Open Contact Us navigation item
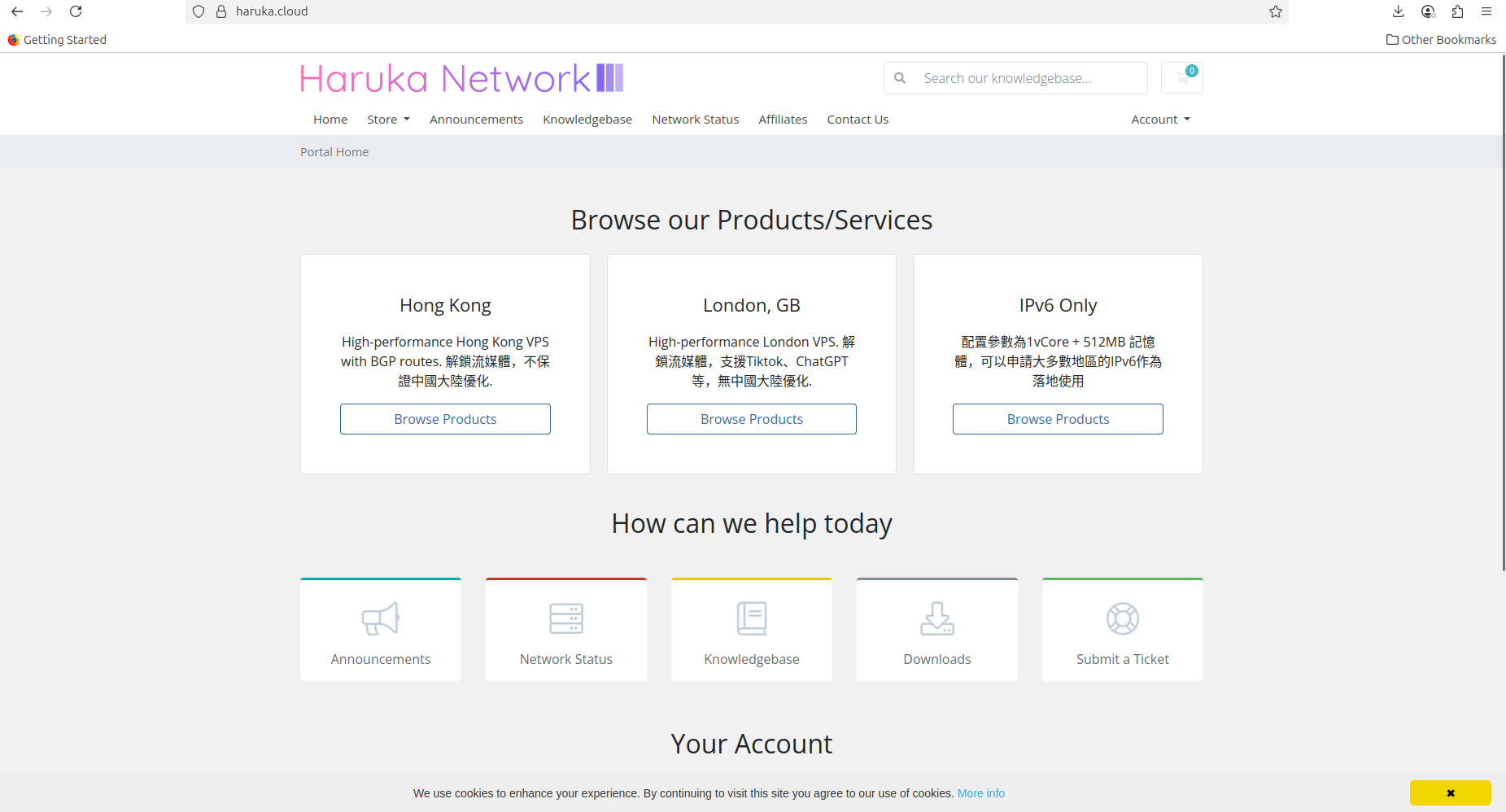 (858, 120)
